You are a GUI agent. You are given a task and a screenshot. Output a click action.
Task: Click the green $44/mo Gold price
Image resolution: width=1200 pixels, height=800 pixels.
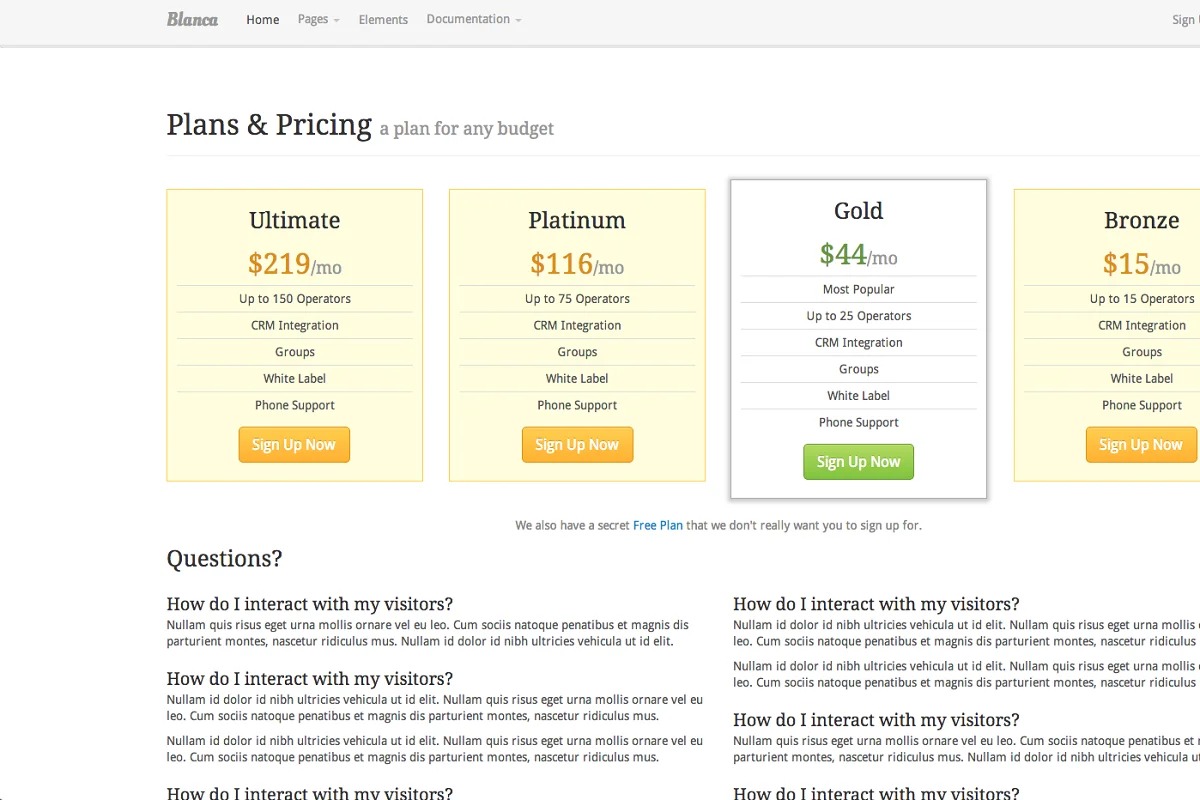tap(858, 255)
